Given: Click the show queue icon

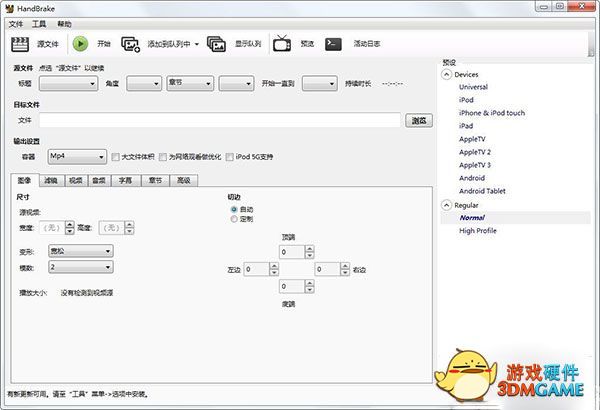Looking at the screenshot, I should (x=216, y=44).
